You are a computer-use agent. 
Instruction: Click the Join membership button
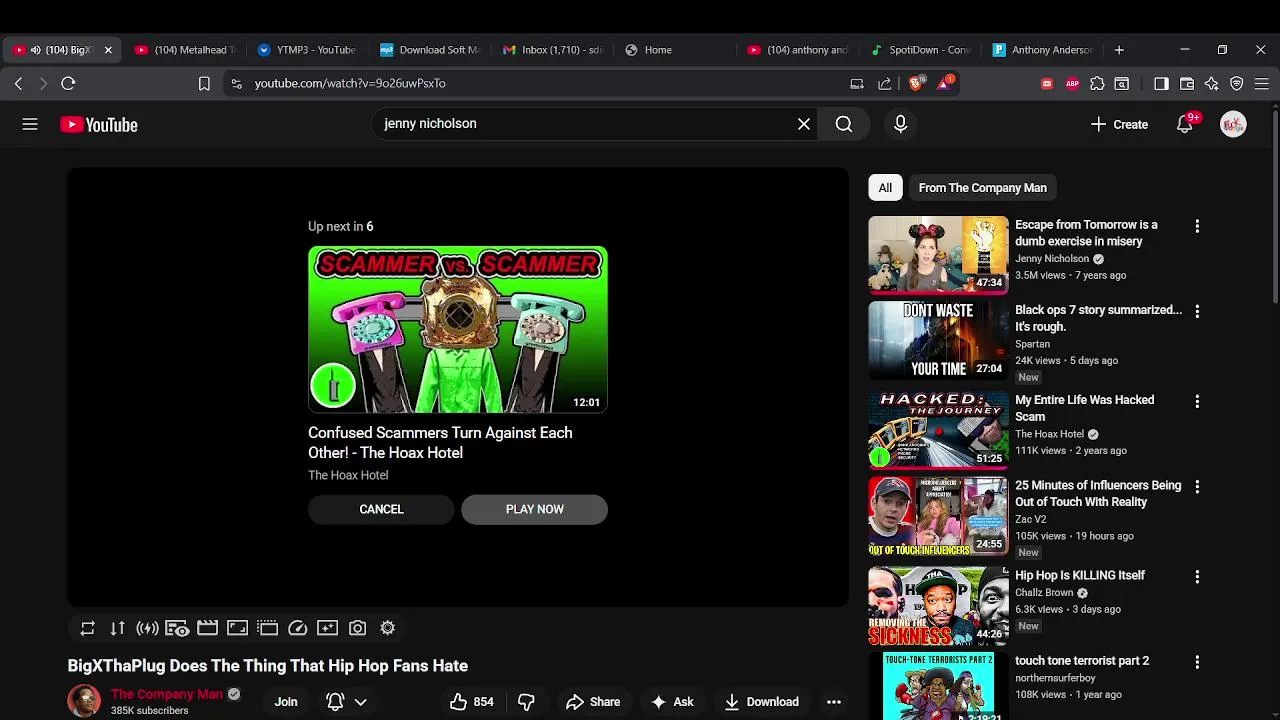286,702
